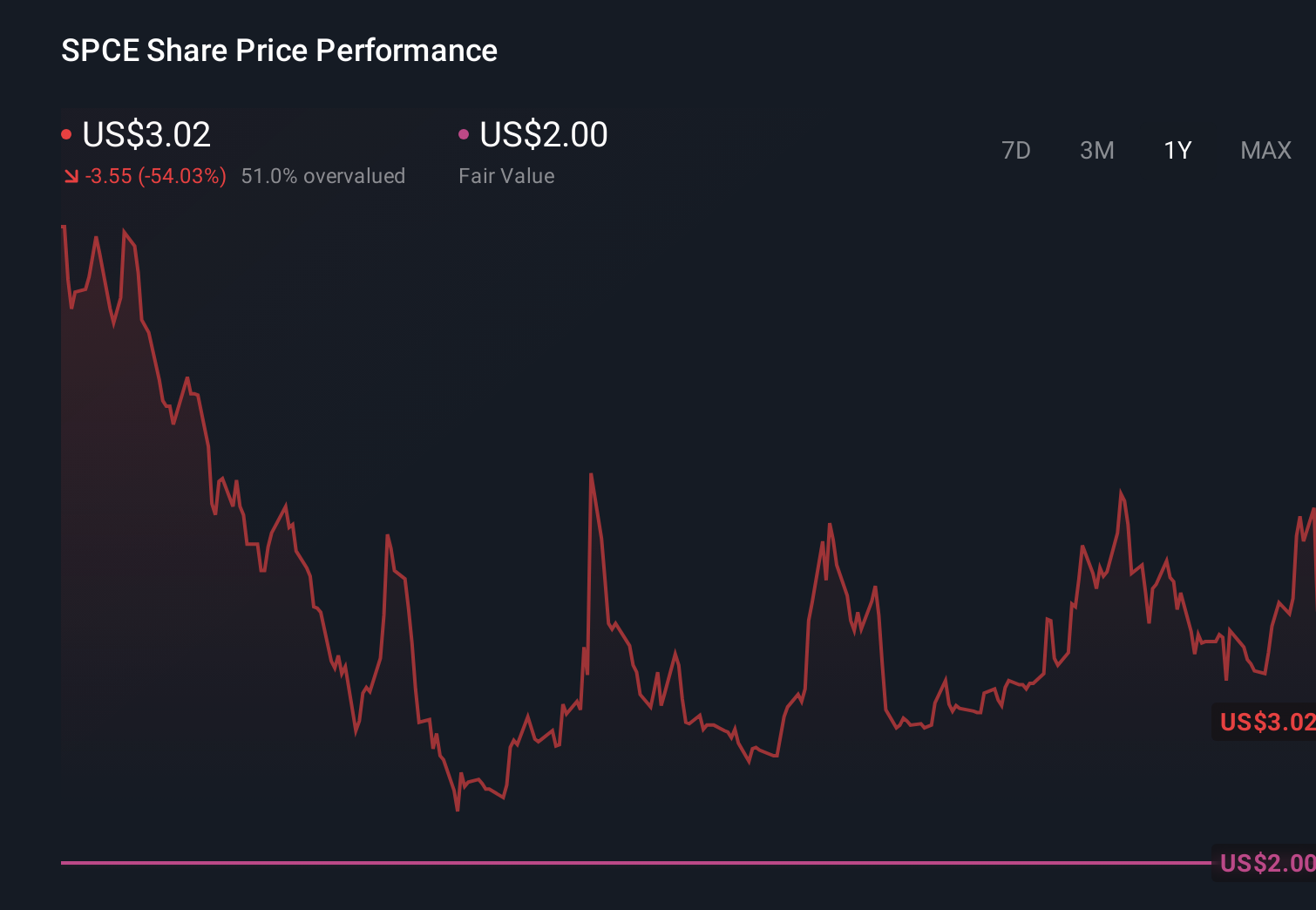Open the 51.0% overvalued detail
1316x910 pixels.
324,175
